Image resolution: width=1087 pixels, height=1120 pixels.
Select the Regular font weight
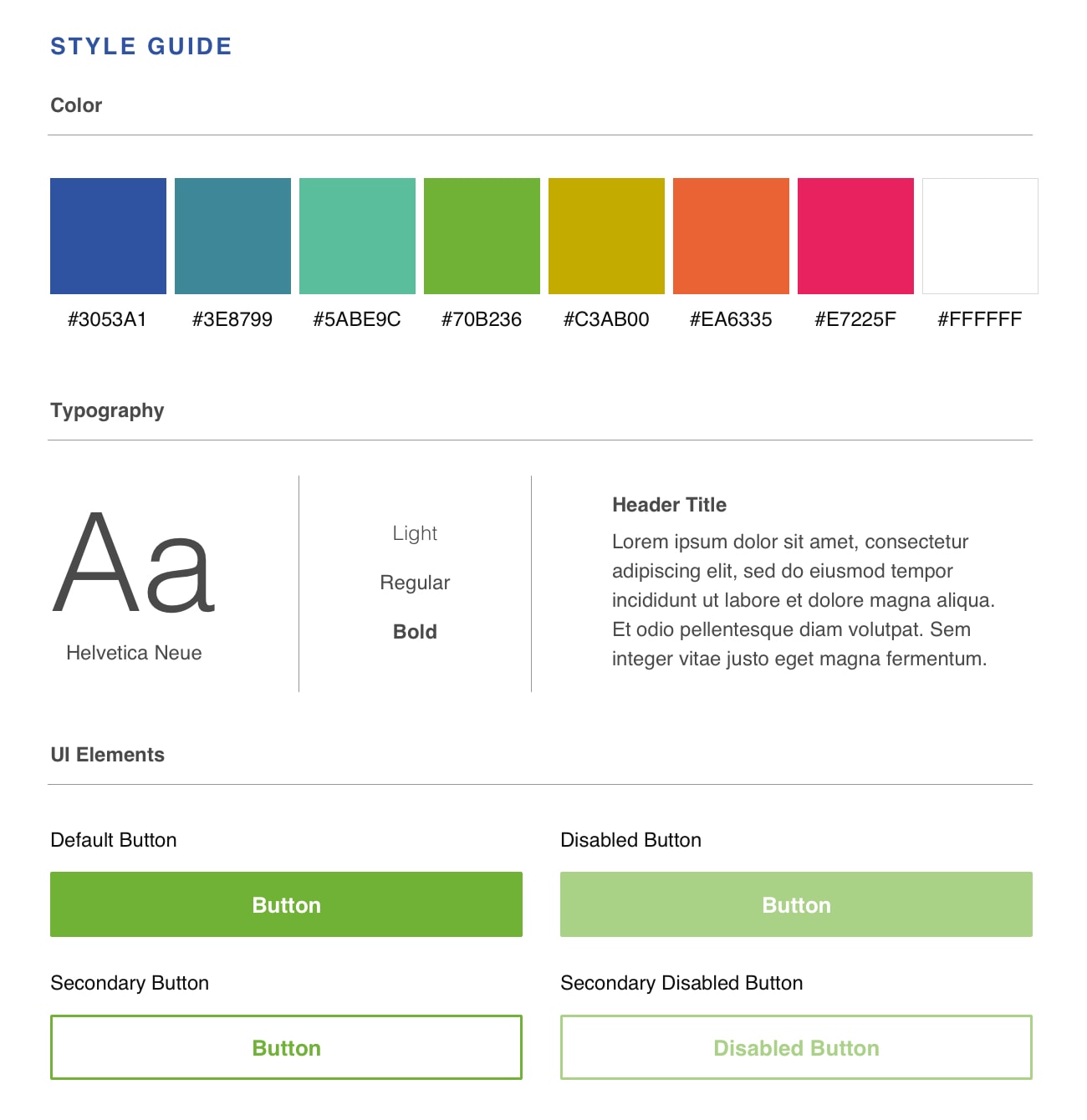pyautogui.click(x=415, y=583)
